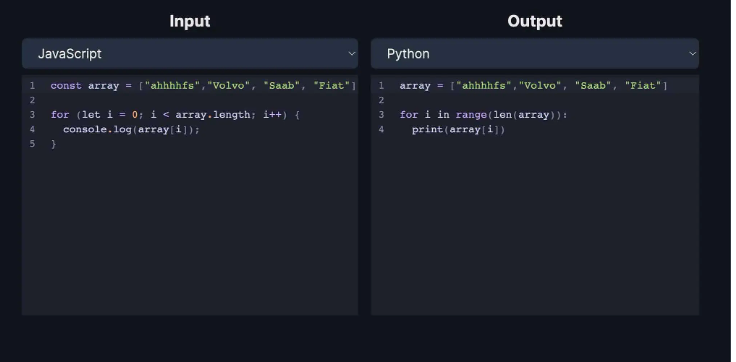Click line number 4 in output gutter
This screenshot has height=362, width=736.
pyautogui.click(x=381, y=129)
